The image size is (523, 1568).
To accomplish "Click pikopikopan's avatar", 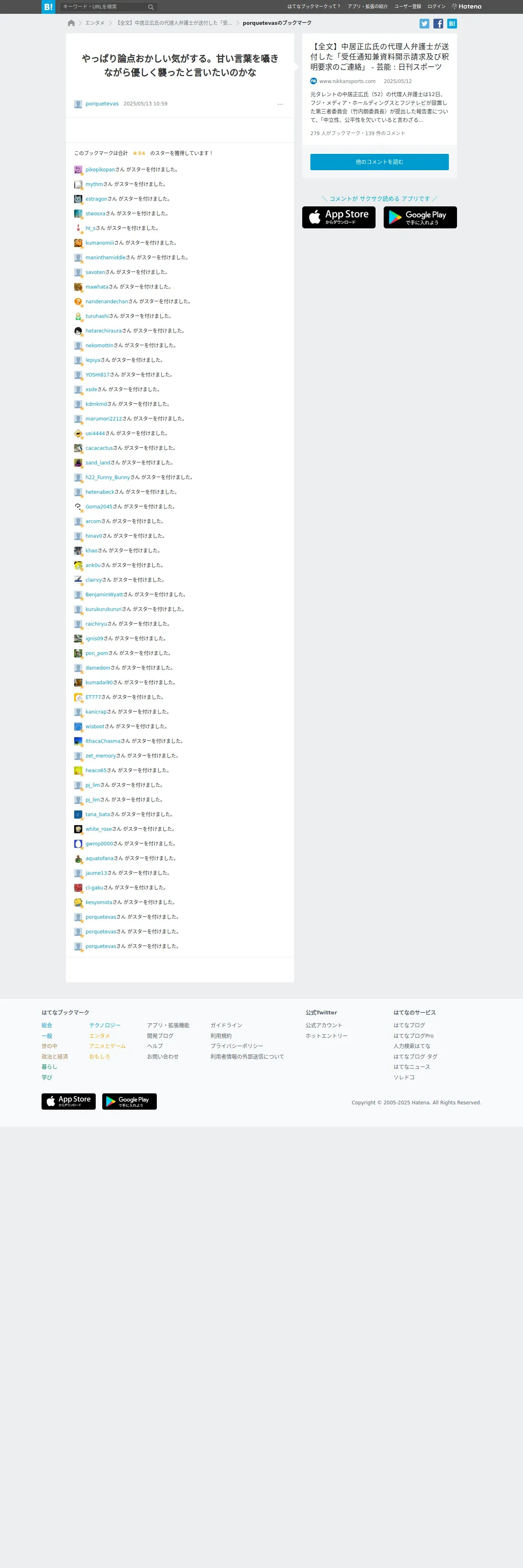I will [x=78, y=170].
